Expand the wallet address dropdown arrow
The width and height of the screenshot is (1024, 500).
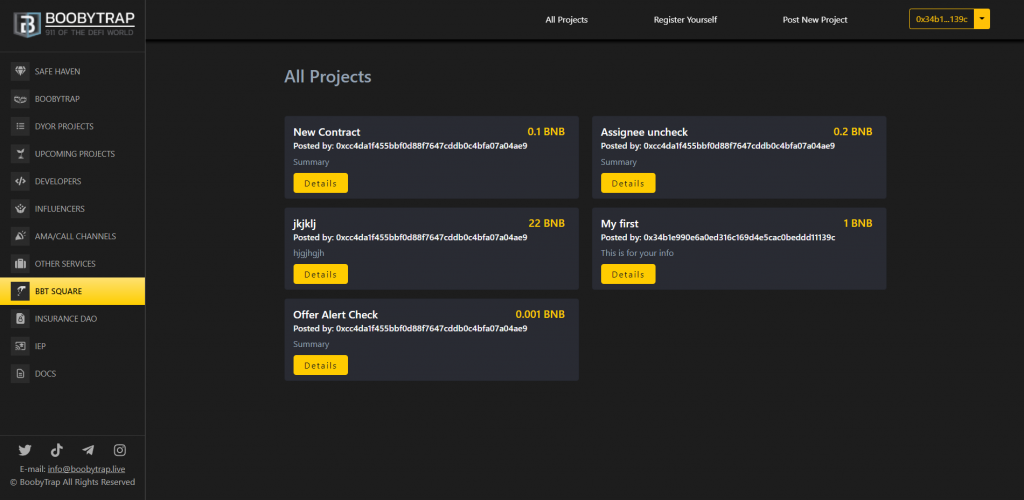[982, 19]
